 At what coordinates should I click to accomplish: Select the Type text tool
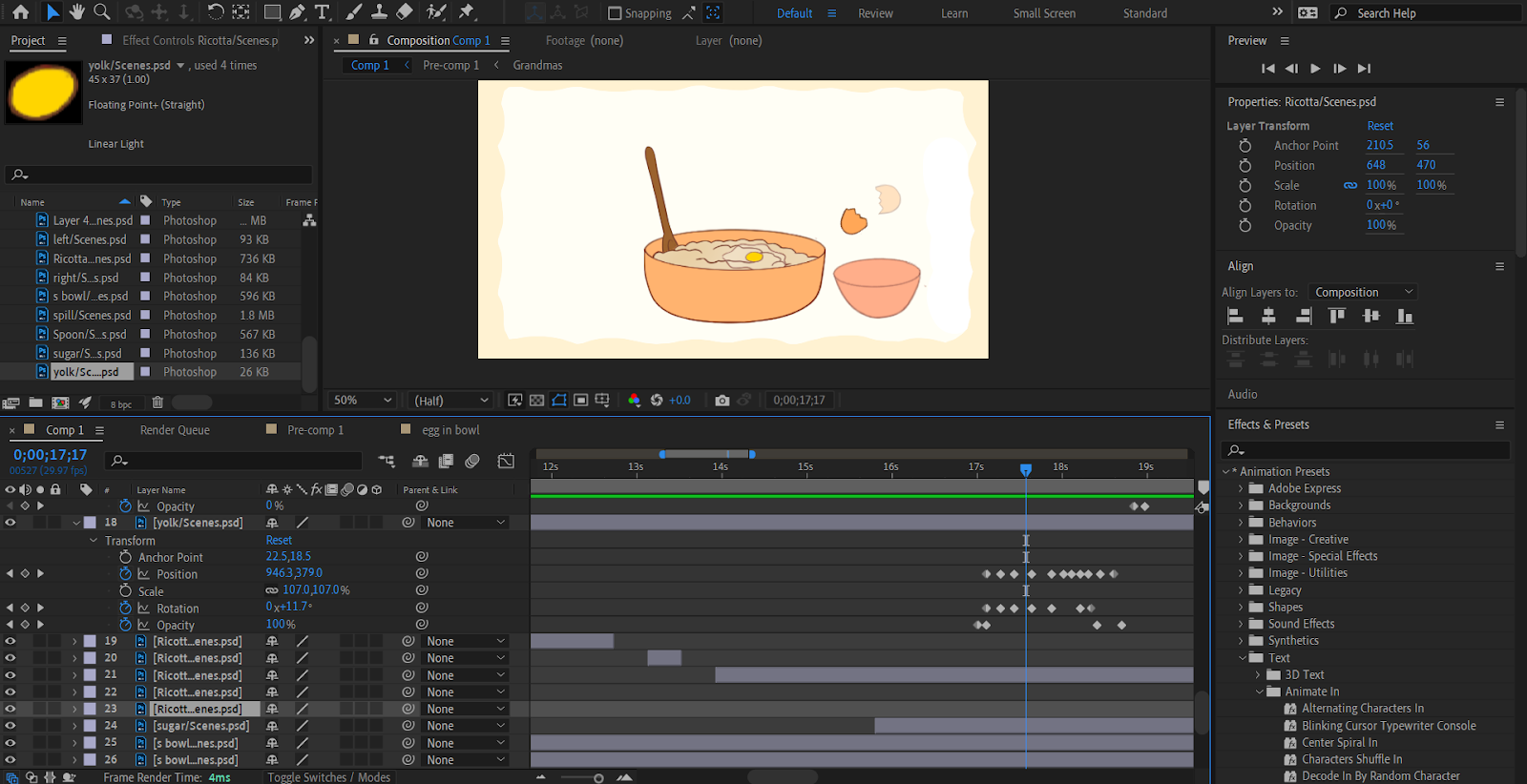click(x=323, y=12)
